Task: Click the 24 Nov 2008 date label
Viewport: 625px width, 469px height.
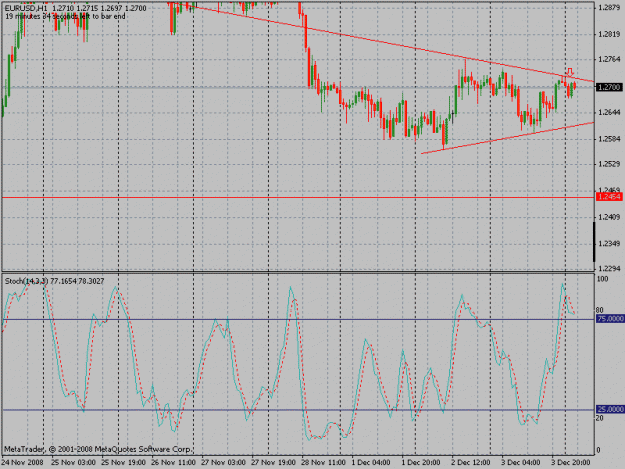Action: 23,462
